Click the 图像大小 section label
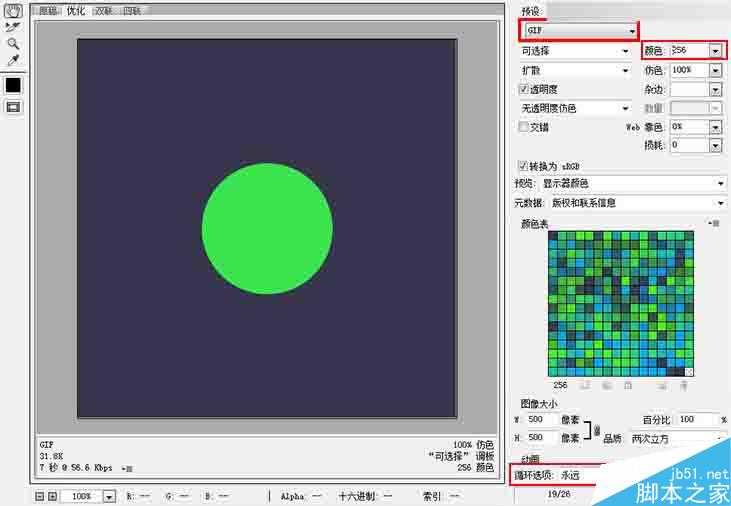The width and height of the screenshot is (731, 506). 538,403
